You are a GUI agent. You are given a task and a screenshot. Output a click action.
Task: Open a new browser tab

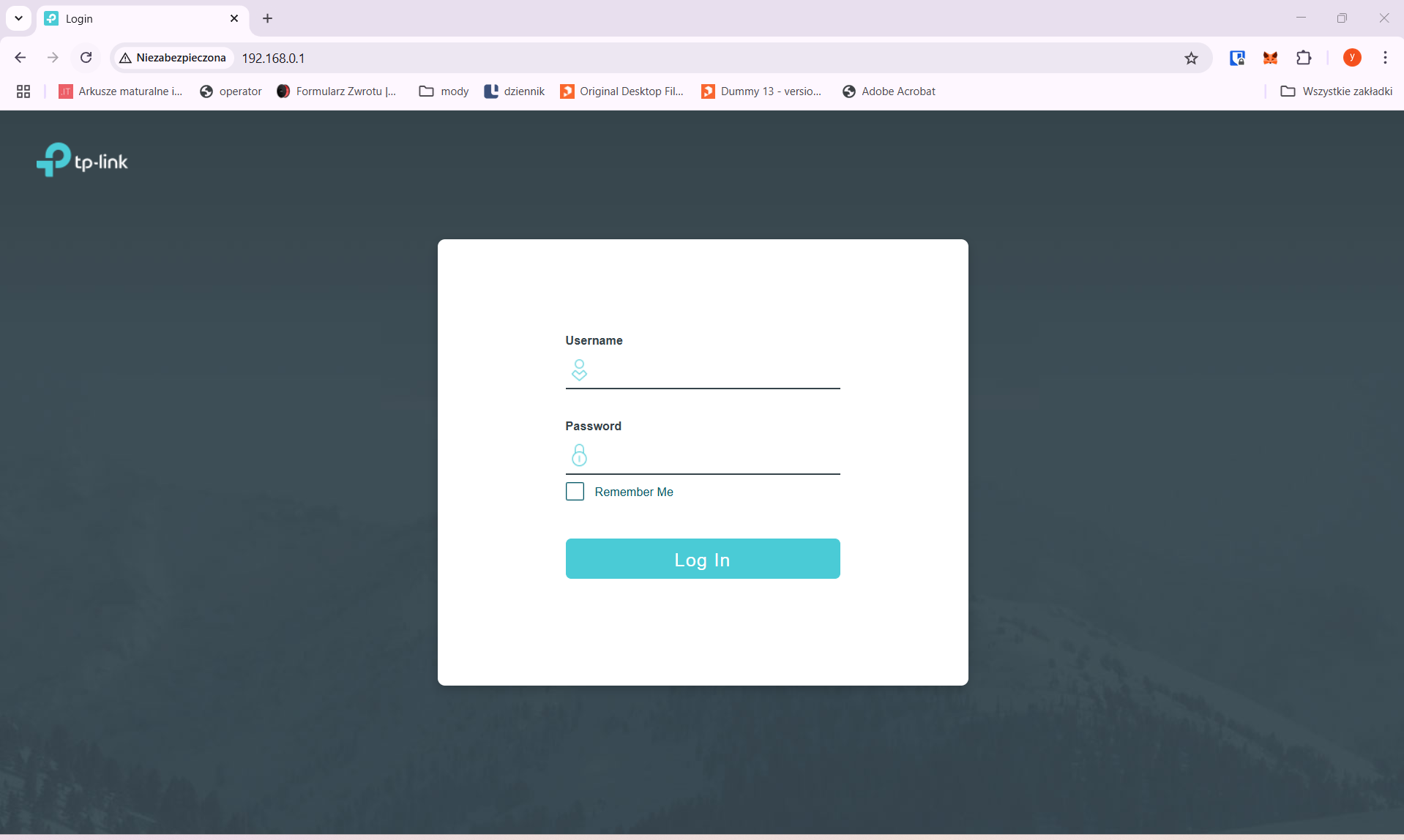click(x=268, y=18)
